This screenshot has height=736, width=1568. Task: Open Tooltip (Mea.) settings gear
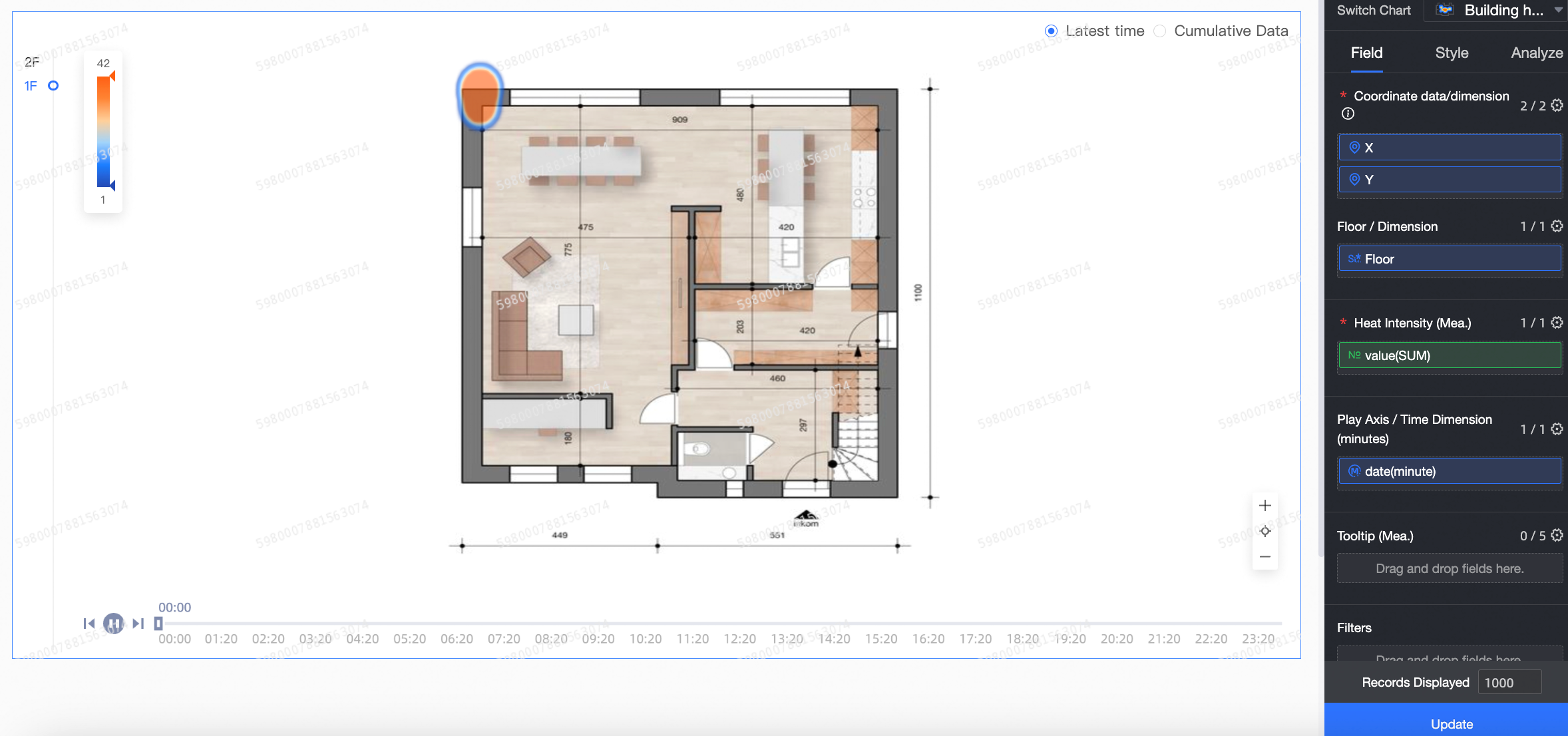click(1557, 536)
